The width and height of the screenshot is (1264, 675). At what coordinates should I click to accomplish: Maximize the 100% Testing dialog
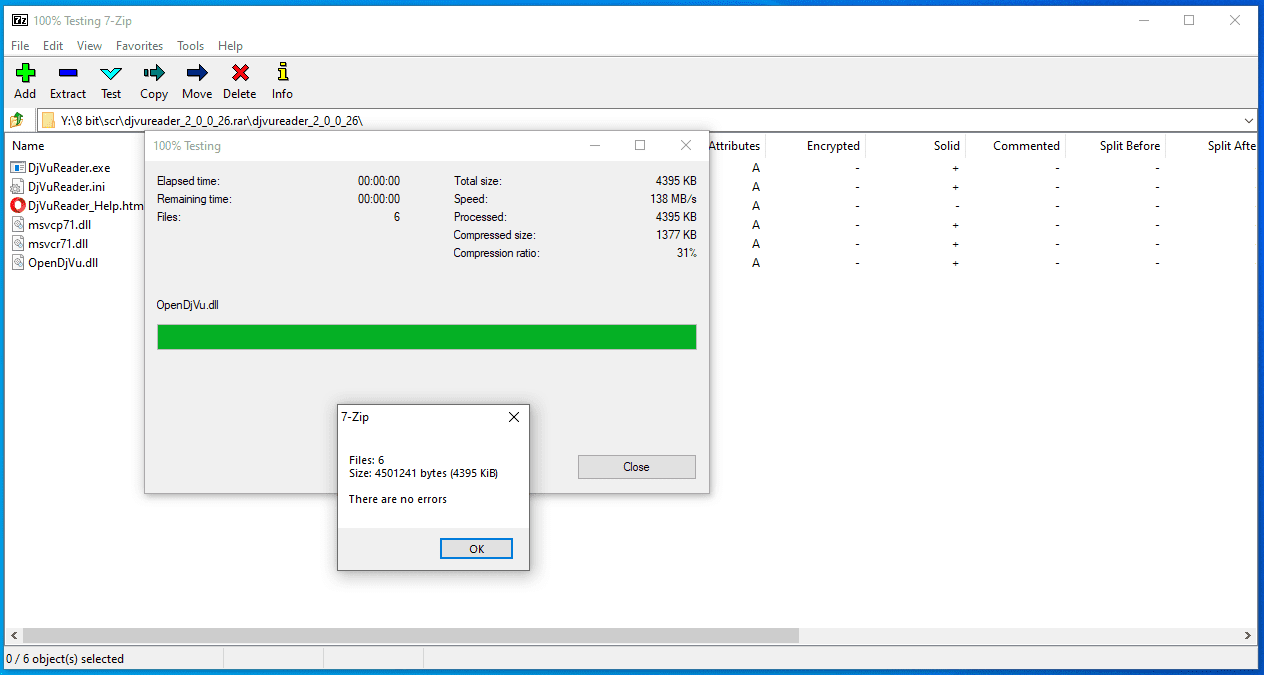[x=640, y=145]
